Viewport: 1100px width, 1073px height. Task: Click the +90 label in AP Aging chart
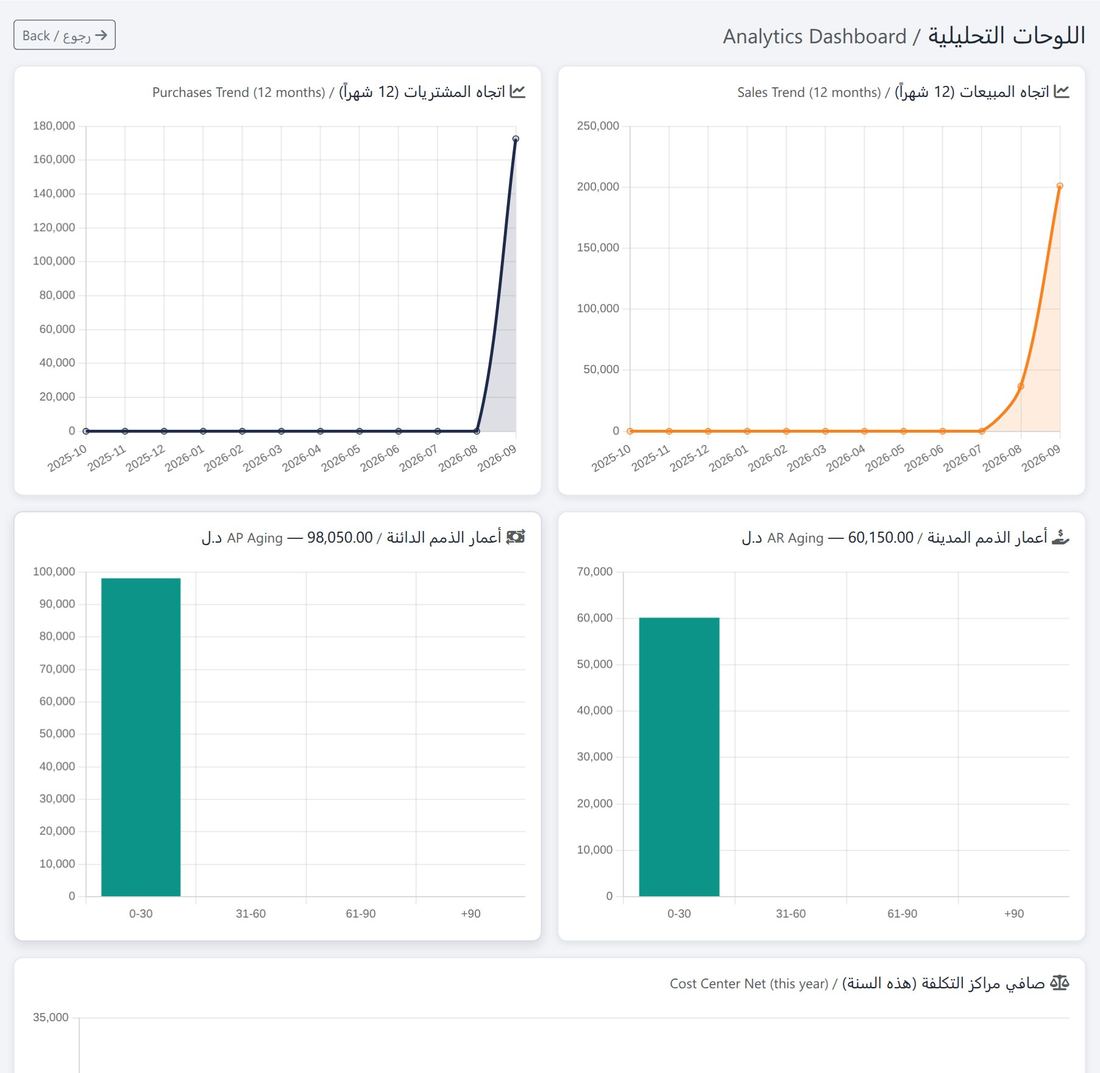coord(471,914)
